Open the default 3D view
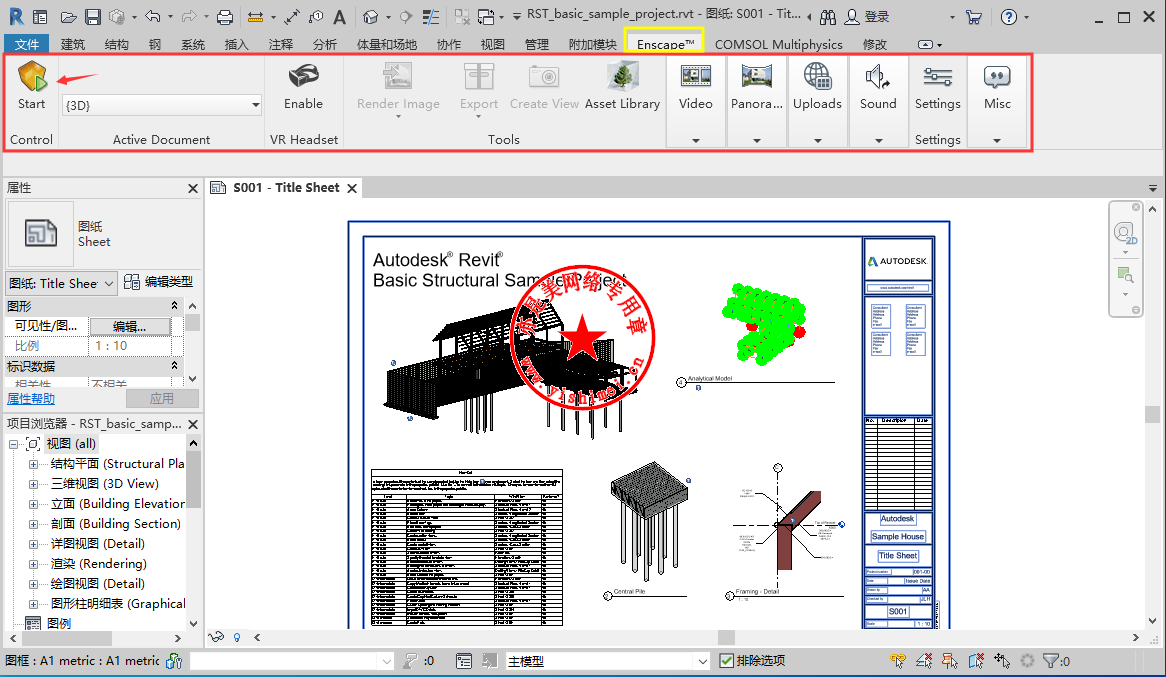The width and height of the screenshot is (1166, 677). 371,16
